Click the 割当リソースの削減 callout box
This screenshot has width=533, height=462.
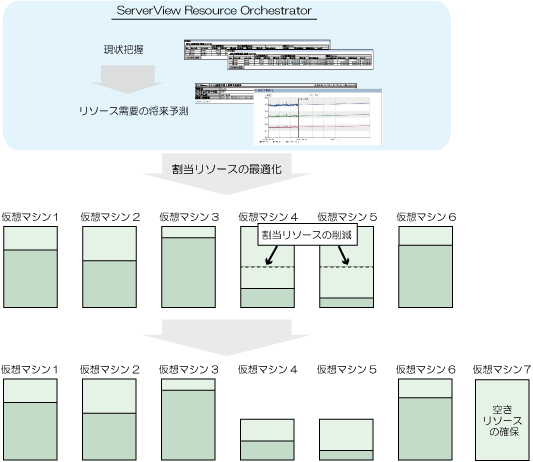click(x=307, y=235)
